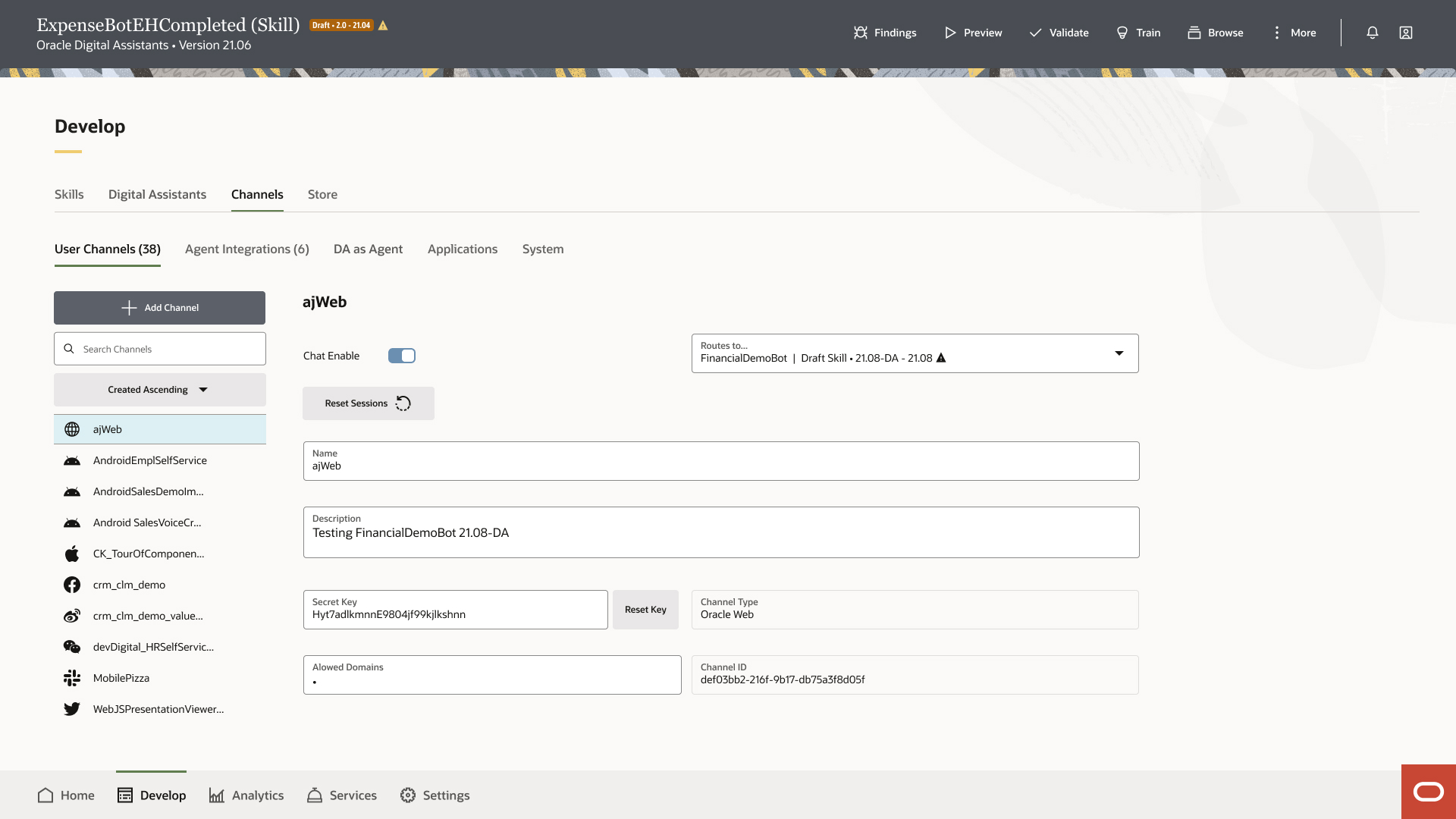1456x819 pixels.
Task: Disable the Chat Enable toggle
Action: tap(401, 356)
